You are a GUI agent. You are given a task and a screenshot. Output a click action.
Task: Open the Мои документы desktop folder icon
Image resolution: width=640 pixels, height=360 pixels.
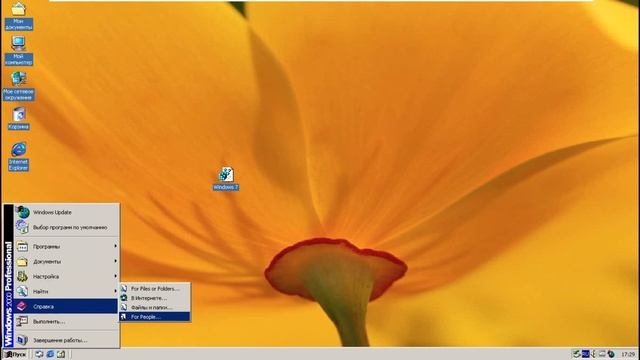18,16
